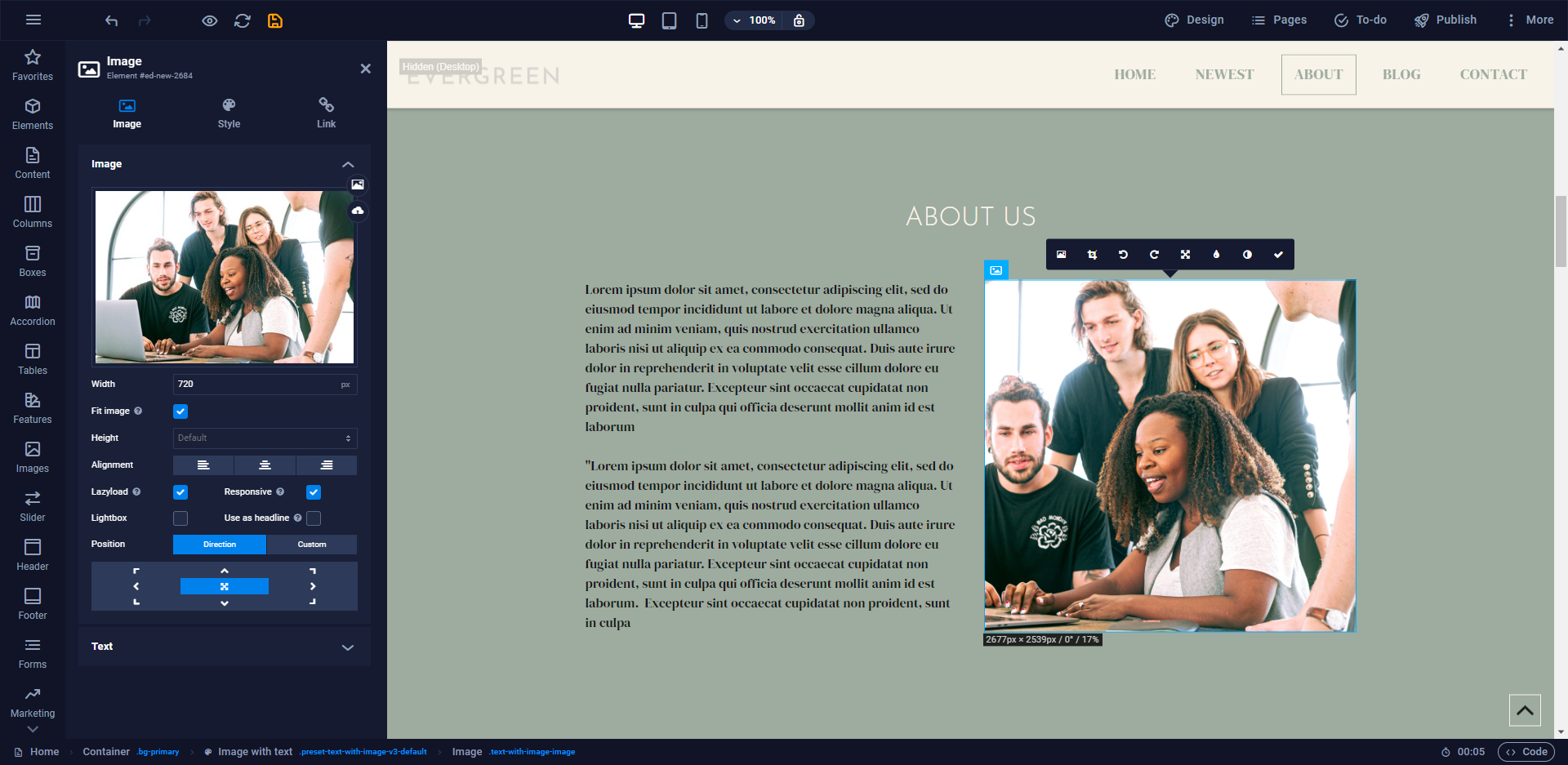
Task: Click the crop icon in image toolbar
Action: click(x=1092, y=255)
